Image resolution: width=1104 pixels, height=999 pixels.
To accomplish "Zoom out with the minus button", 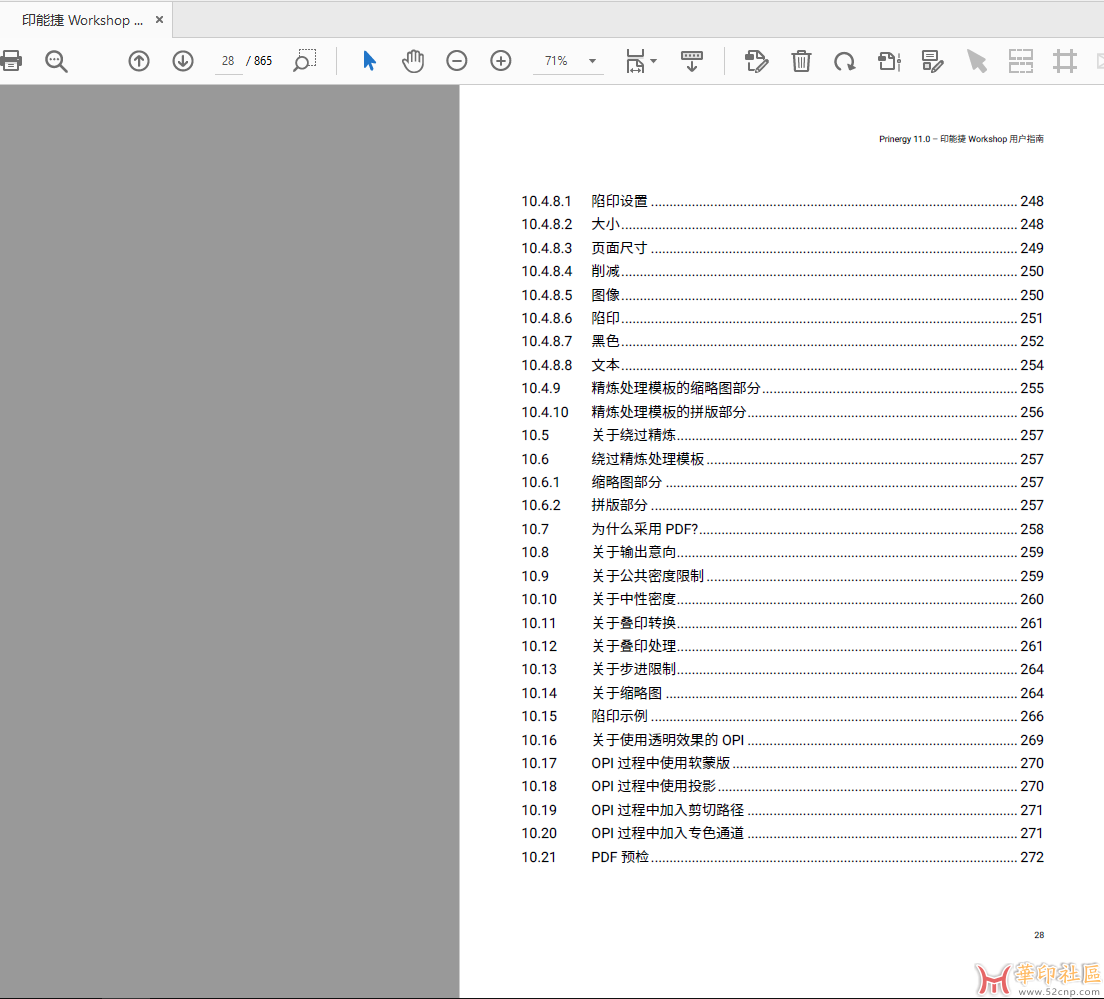I will (x=457, y=61).
